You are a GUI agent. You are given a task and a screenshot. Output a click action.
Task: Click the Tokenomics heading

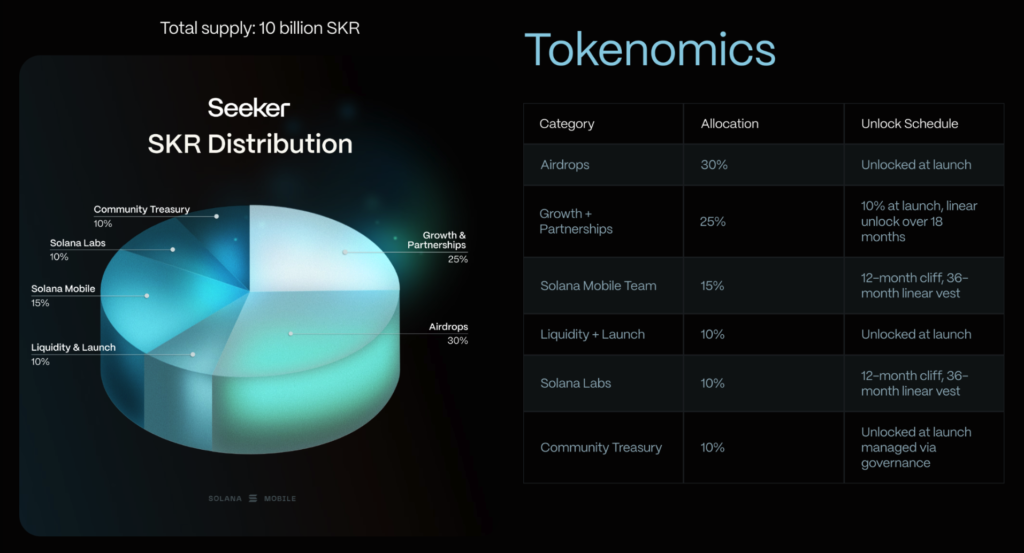coord(649,49)
